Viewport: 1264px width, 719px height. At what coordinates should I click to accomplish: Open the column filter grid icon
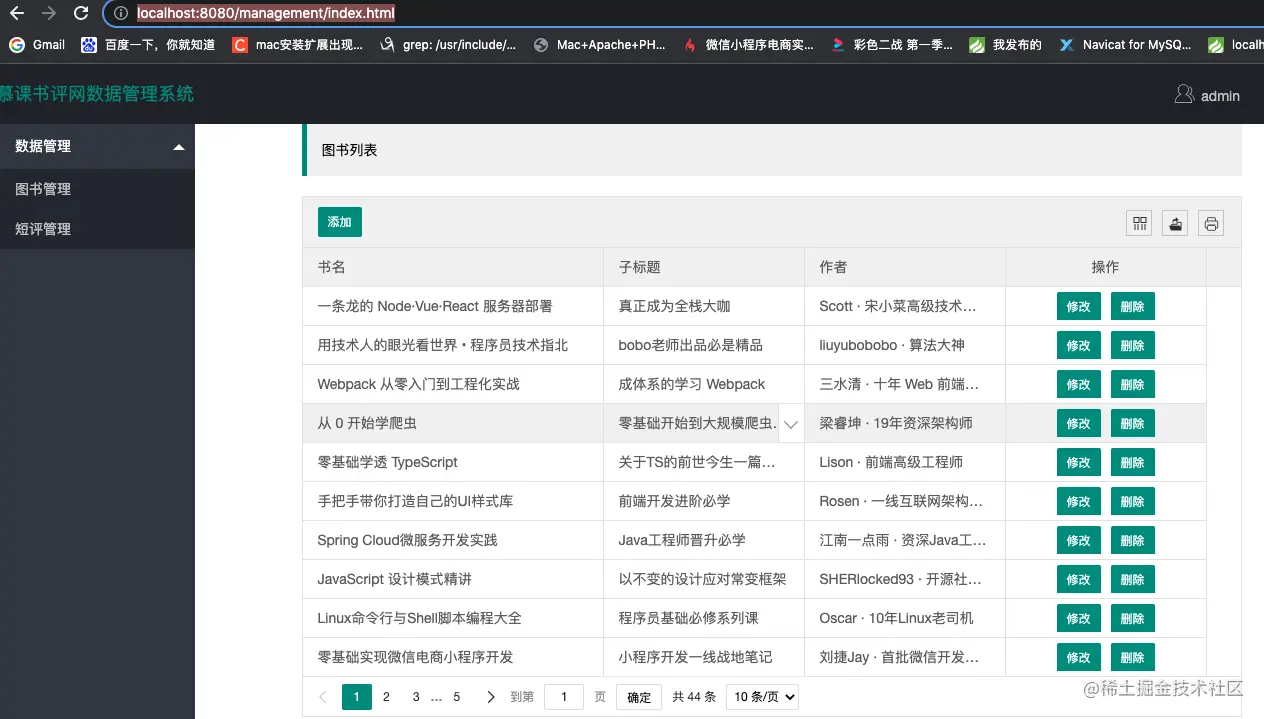click(x=1139, y=224)
